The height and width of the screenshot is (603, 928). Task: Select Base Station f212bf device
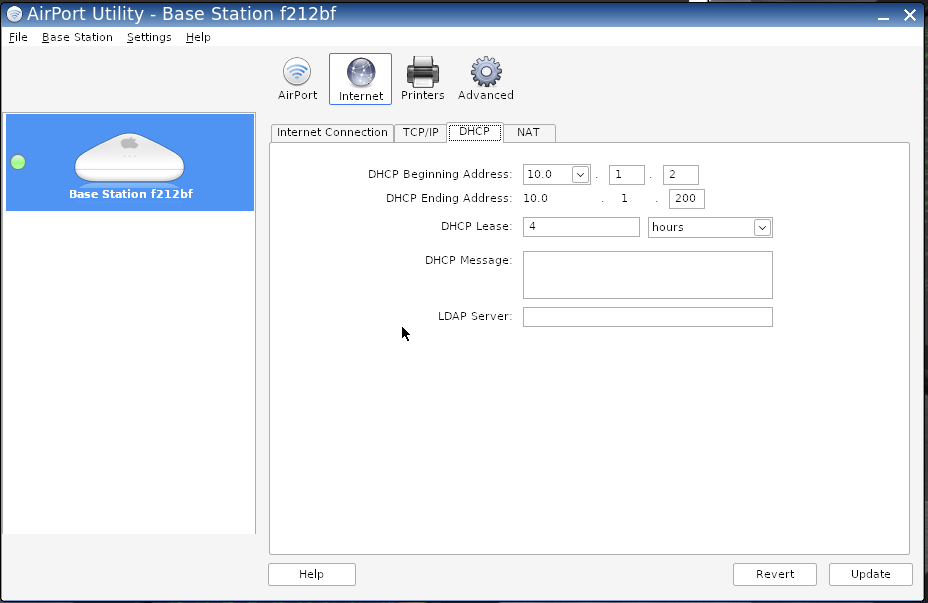click(x=130, y=162)
